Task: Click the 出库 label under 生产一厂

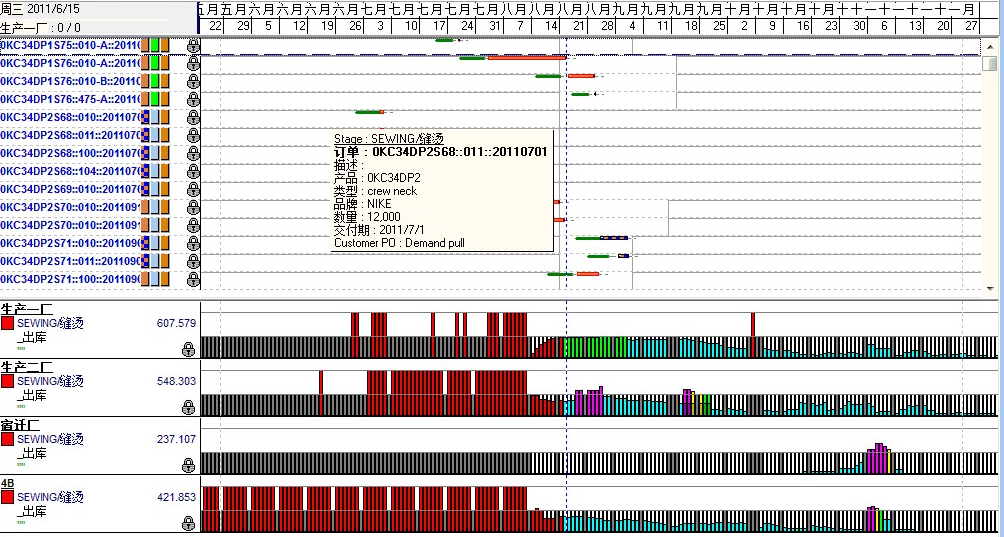Action: click(x=33, y=338)
